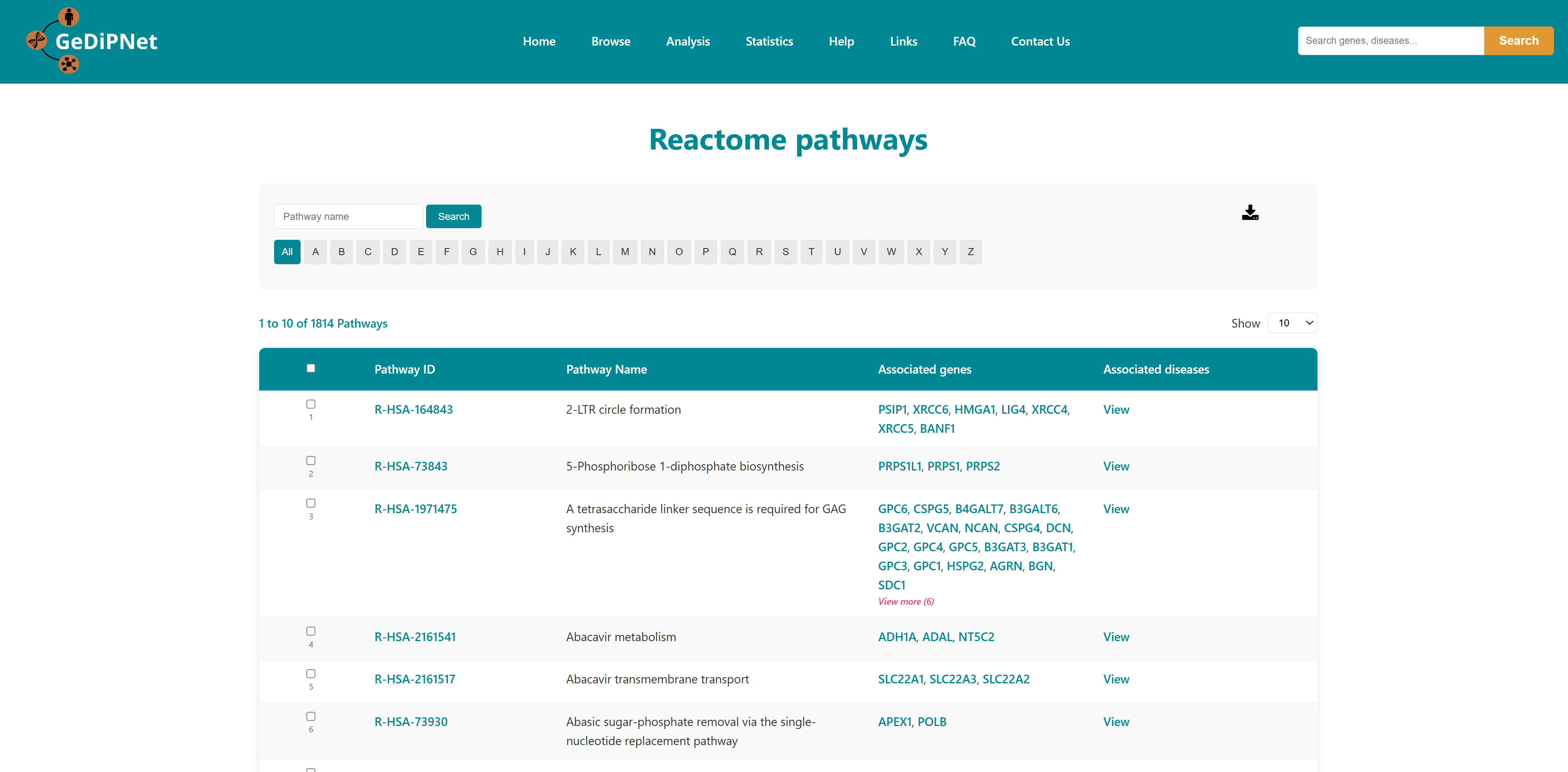Click teal Search button beside Pathway name
The height and width of the screenshot is (772, 1568).
pos(453,216)
